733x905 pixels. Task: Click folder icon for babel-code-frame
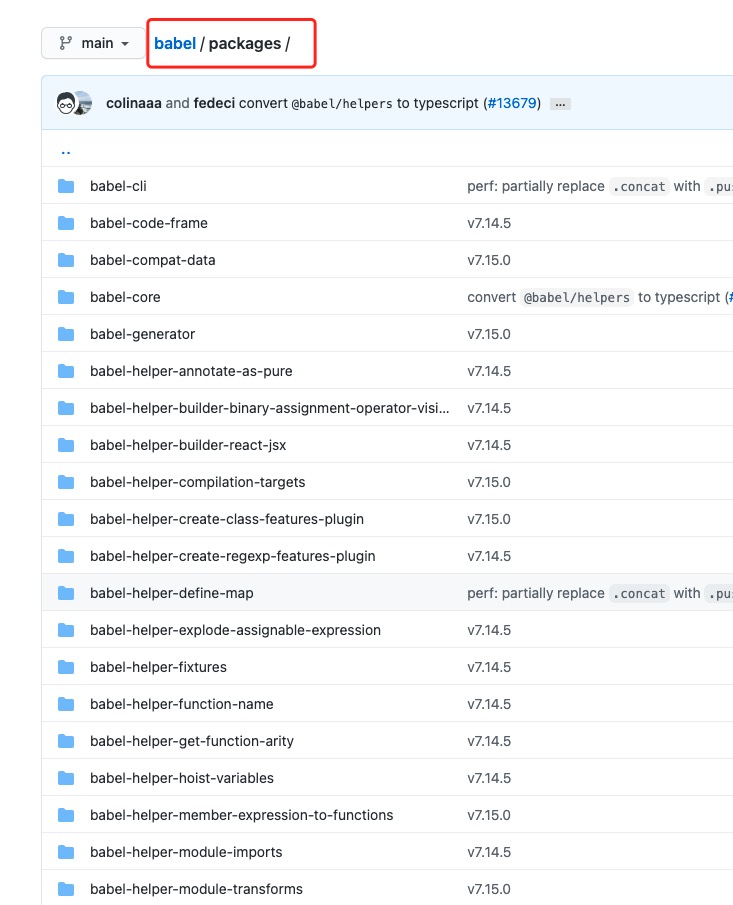coord(66,223)
